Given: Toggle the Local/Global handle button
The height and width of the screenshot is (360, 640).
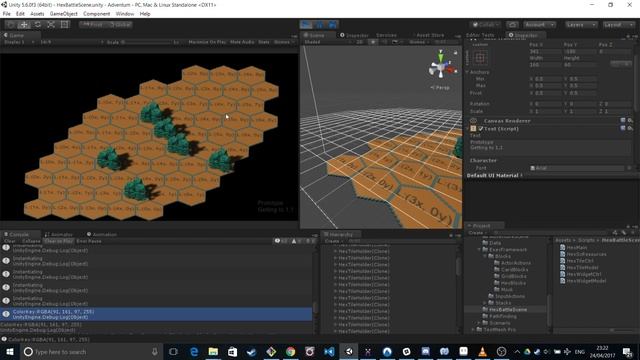Looking at the screenshot, I should (120, 24).
